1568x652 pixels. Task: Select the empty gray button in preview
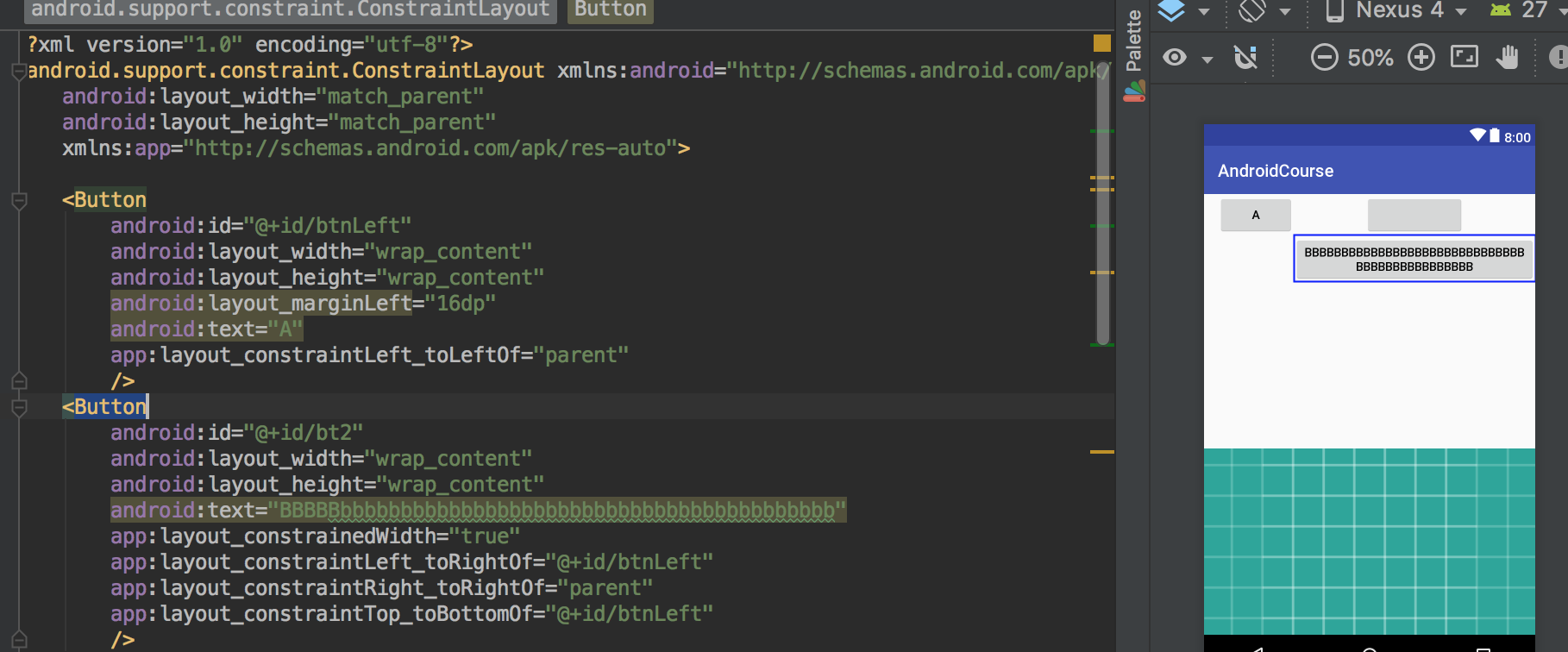[1414, 215]
